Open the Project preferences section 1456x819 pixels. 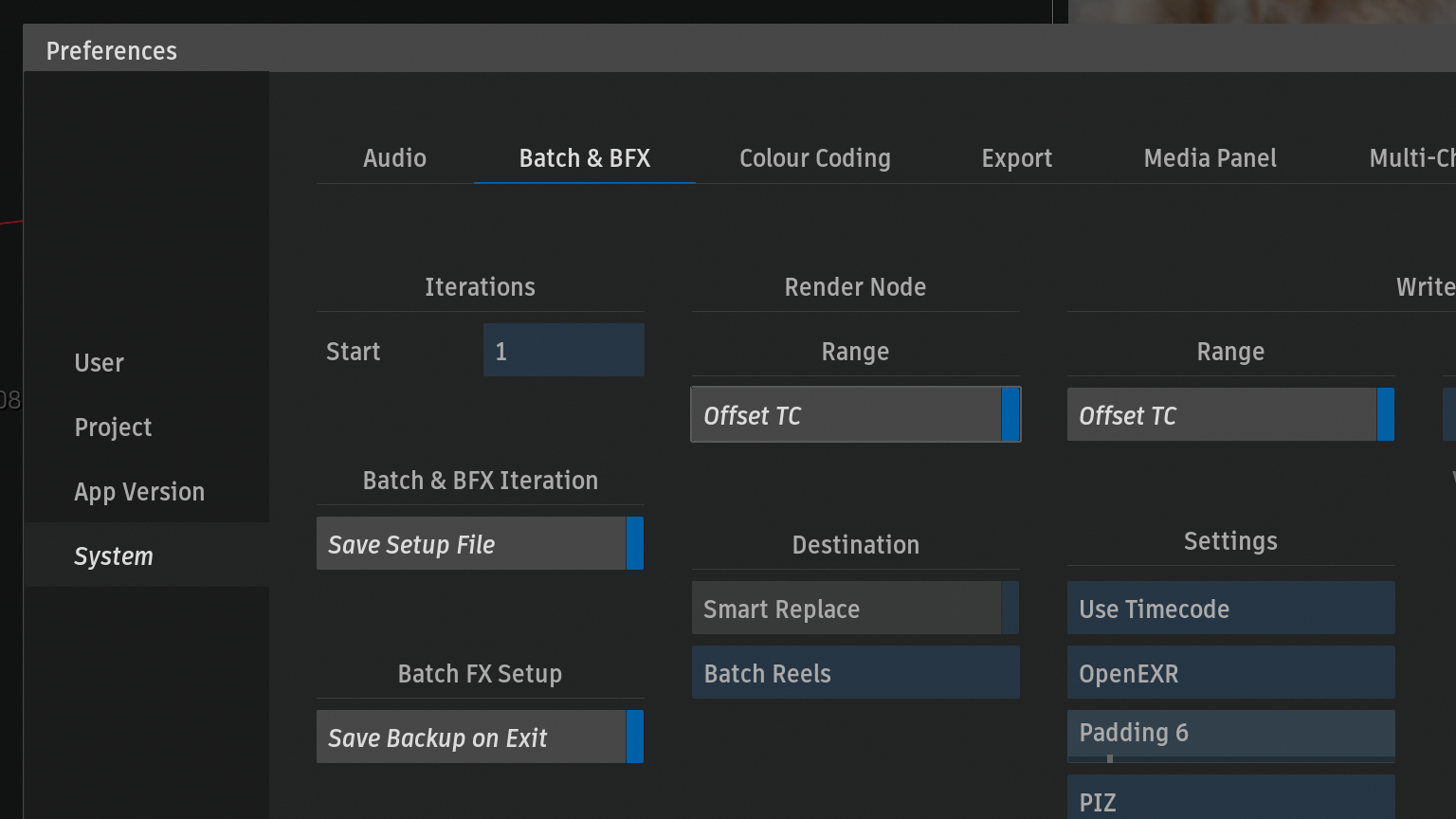pos(113,428)
